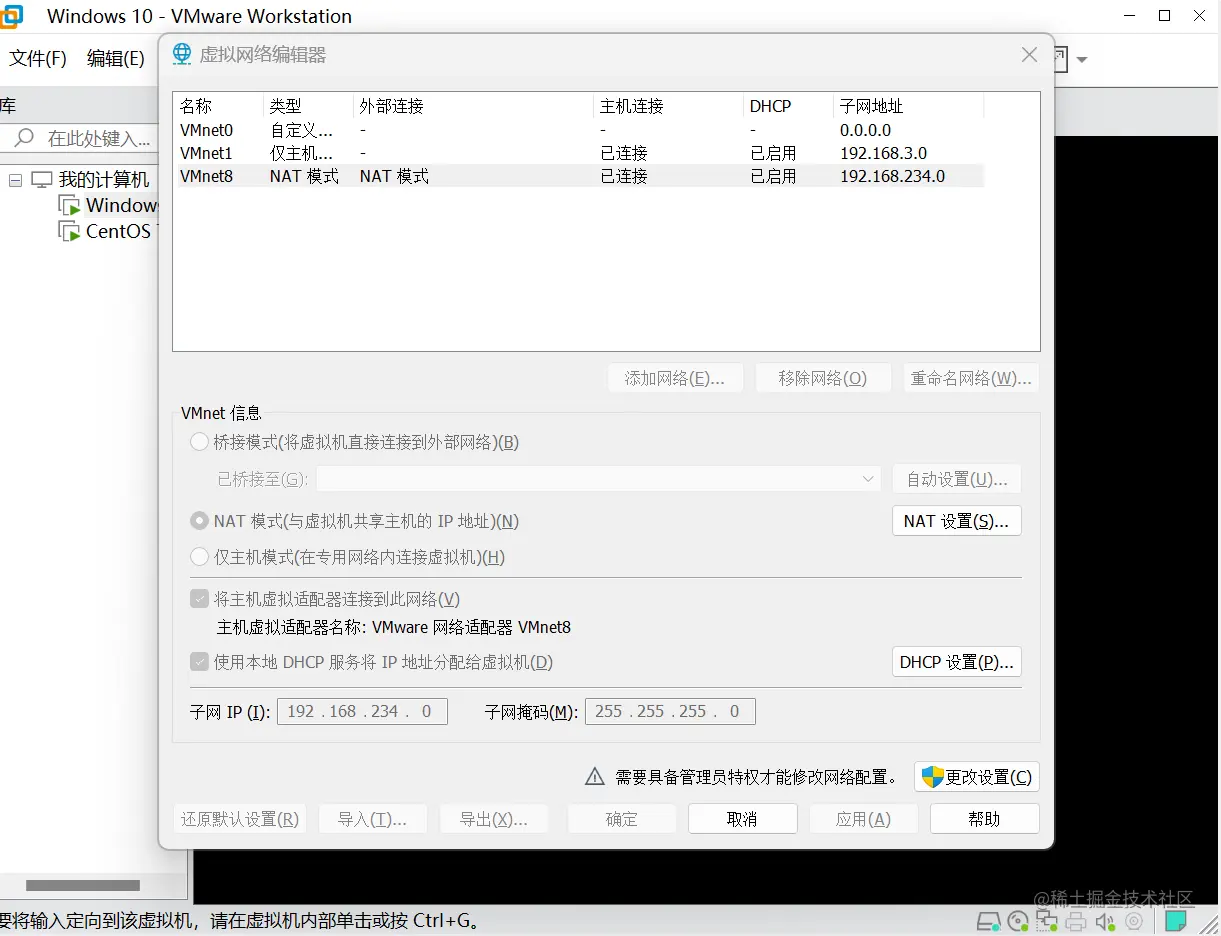Click the 还原默认设置(R) button
The height and width of the screenshot is (936, 1221).
240,819
